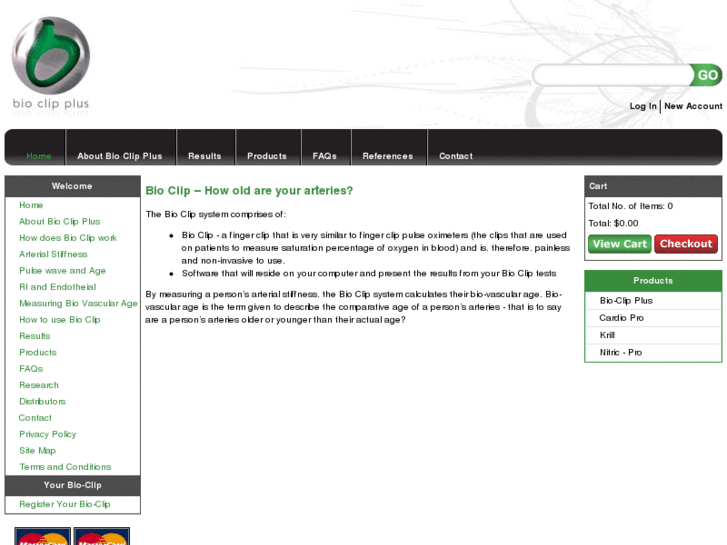Click the Welcome sidebar header
Image resolution: width=727 pixels, height=545 pixels.
(x=72, y=186)
